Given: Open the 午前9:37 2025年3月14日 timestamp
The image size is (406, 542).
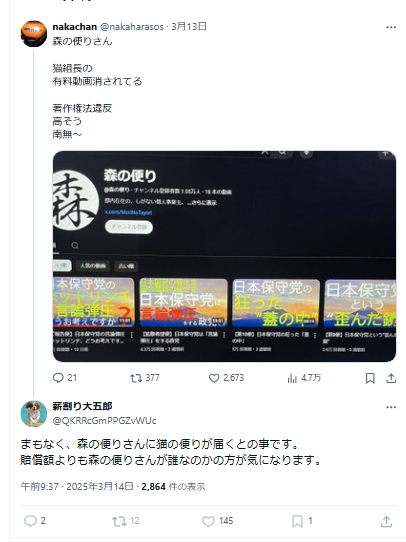Looking at the screenshot, I should pos(77,487).
